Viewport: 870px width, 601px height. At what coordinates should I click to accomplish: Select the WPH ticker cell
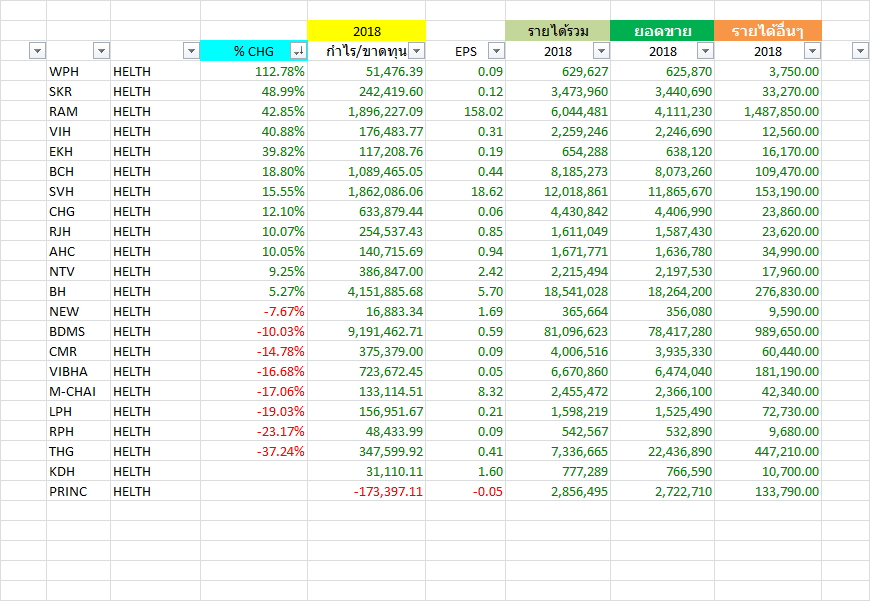coord(78,72)
